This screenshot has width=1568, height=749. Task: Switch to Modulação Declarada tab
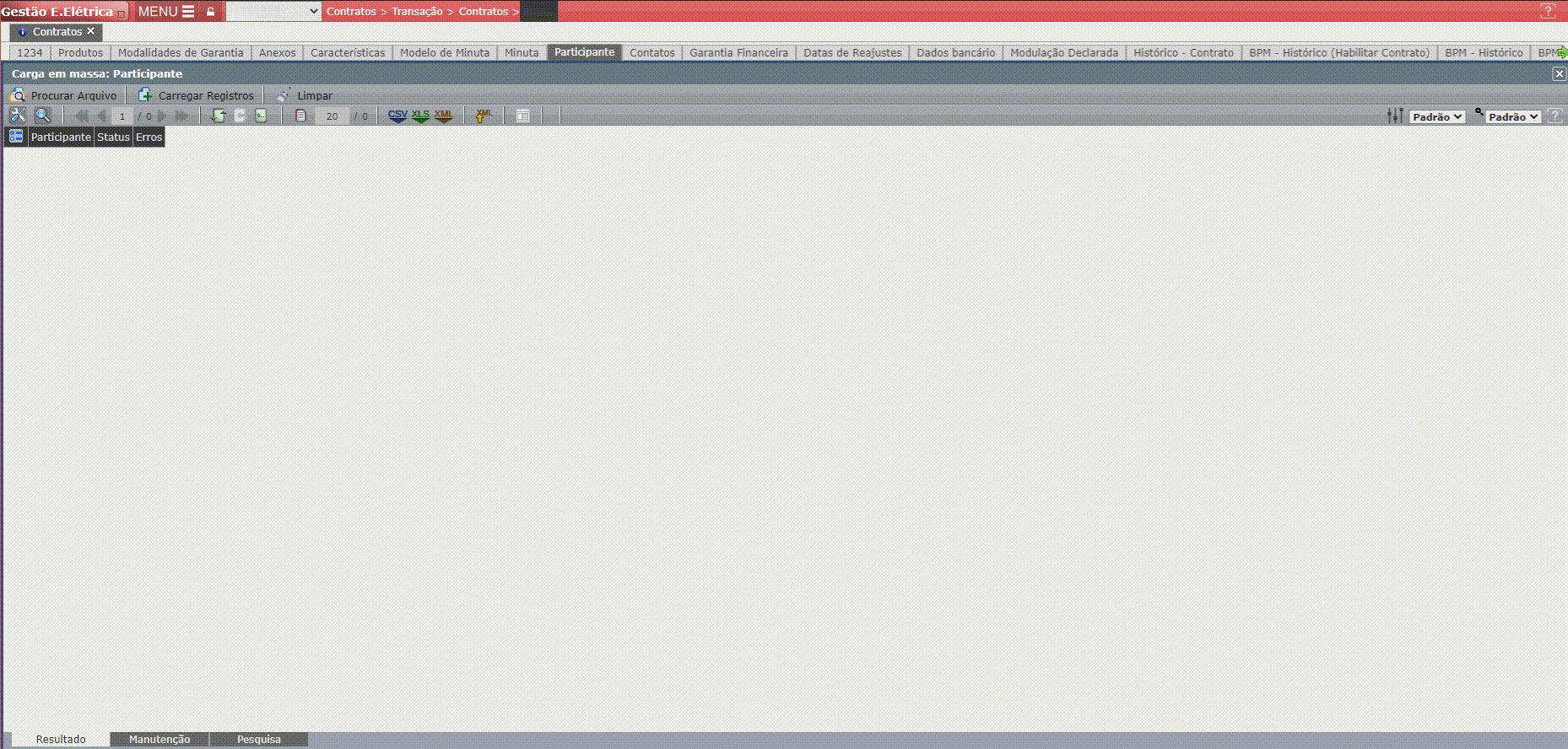[1064, 52]
